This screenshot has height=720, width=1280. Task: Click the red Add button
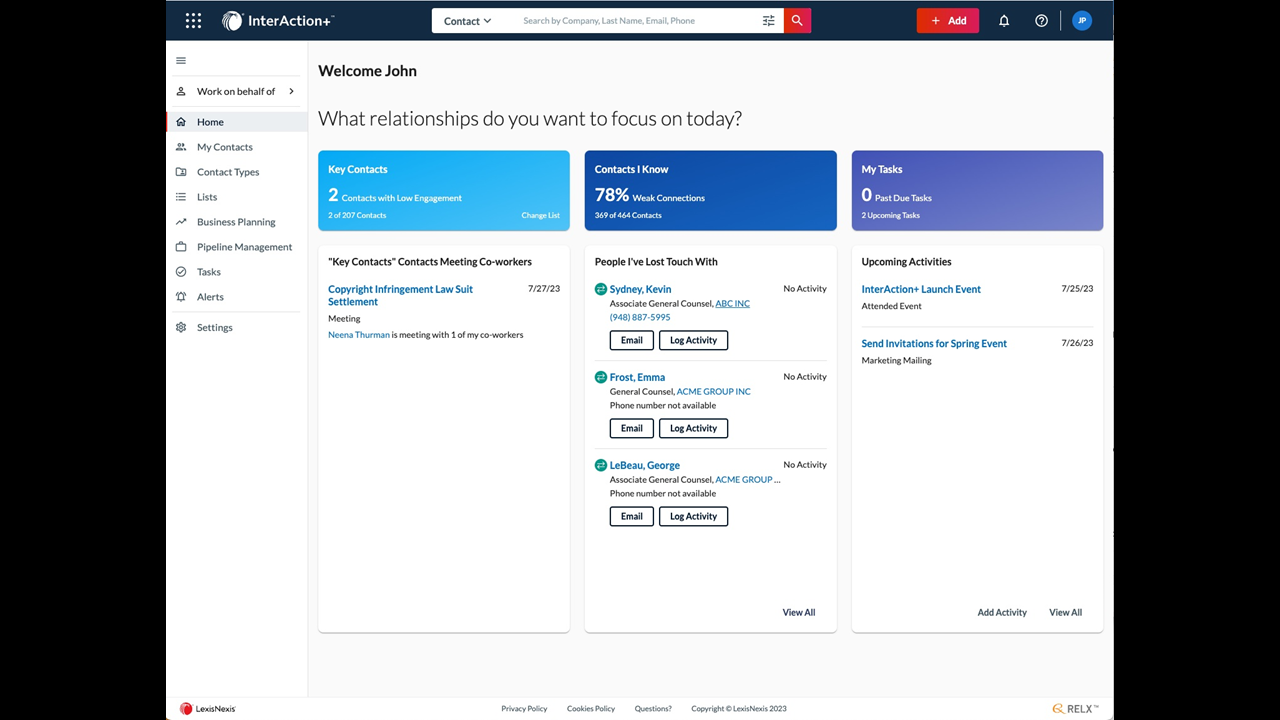(x=948, y=20)
